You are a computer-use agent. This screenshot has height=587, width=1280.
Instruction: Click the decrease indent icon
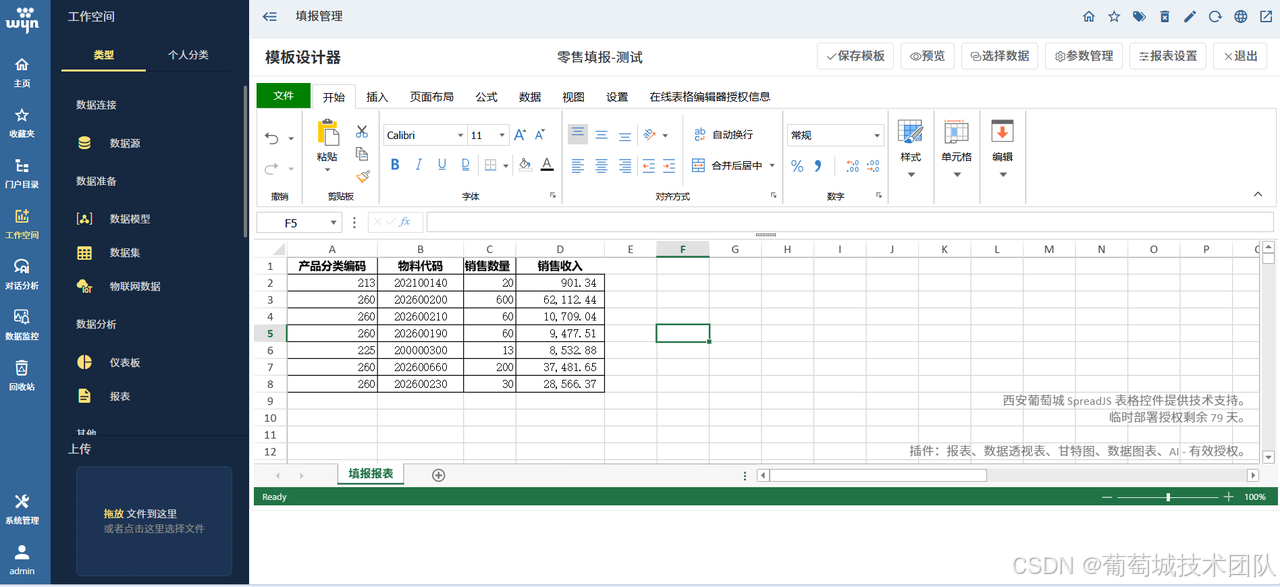pyautogui.click(x=649, y=166)
